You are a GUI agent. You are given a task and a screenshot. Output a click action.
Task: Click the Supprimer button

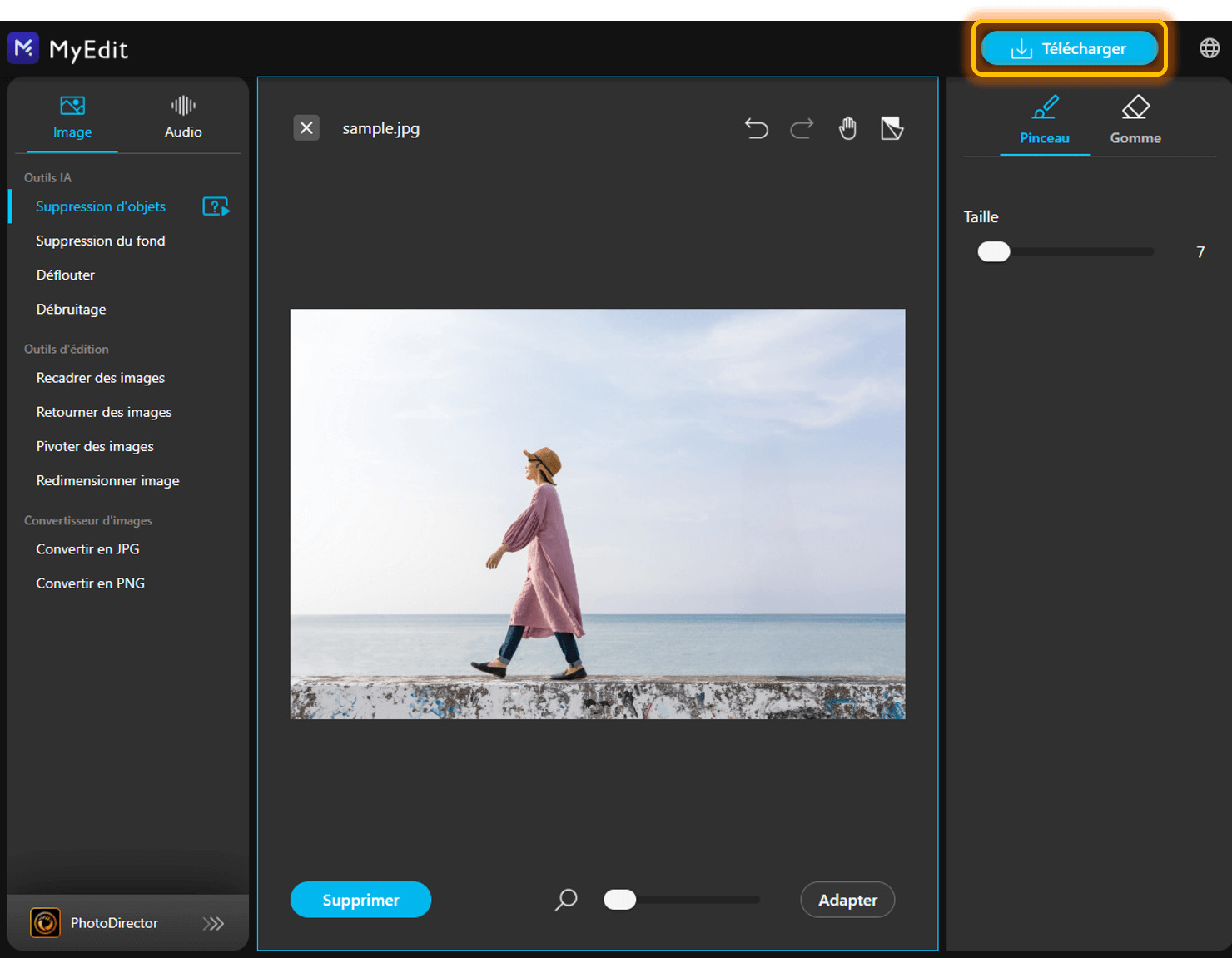[360, 900]
